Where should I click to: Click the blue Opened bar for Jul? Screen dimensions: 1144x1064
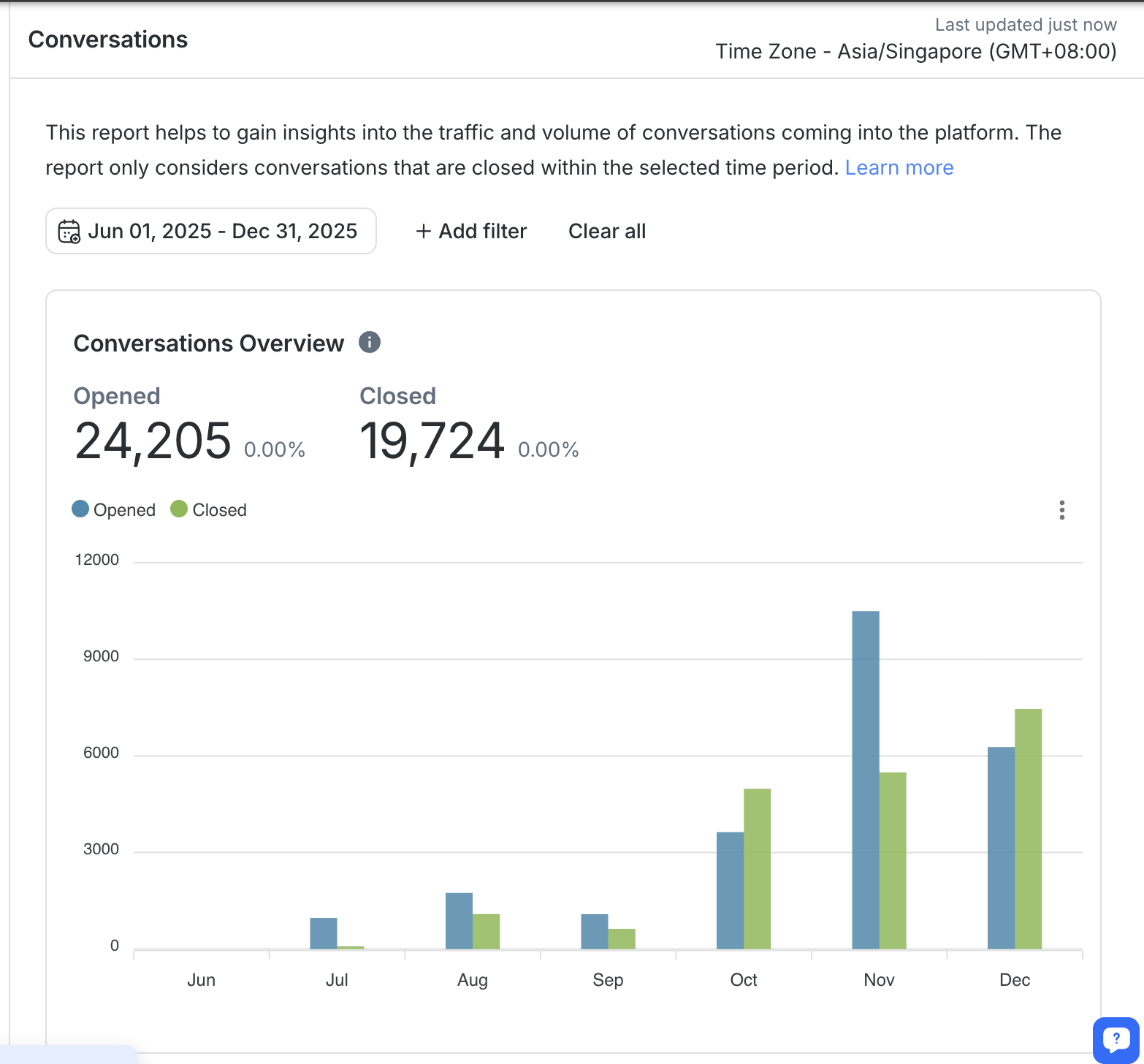tap(323, 933)
